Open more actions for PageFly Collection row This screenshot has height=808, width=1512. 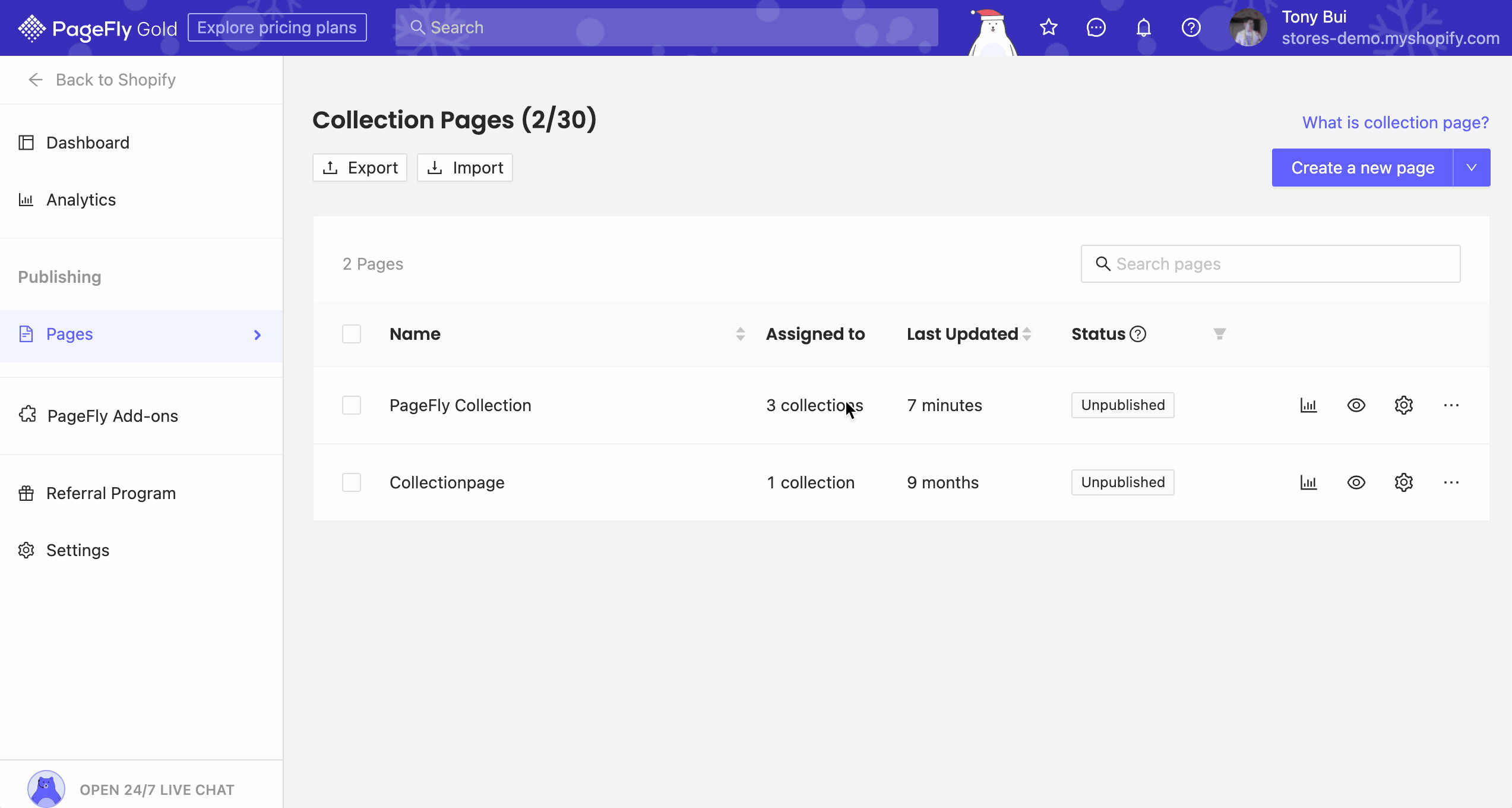point(1451,405)
